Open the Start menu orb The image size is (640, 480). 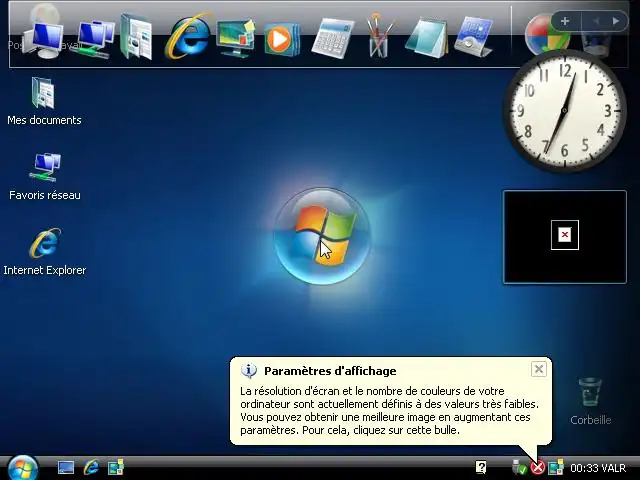pos(23,468)
